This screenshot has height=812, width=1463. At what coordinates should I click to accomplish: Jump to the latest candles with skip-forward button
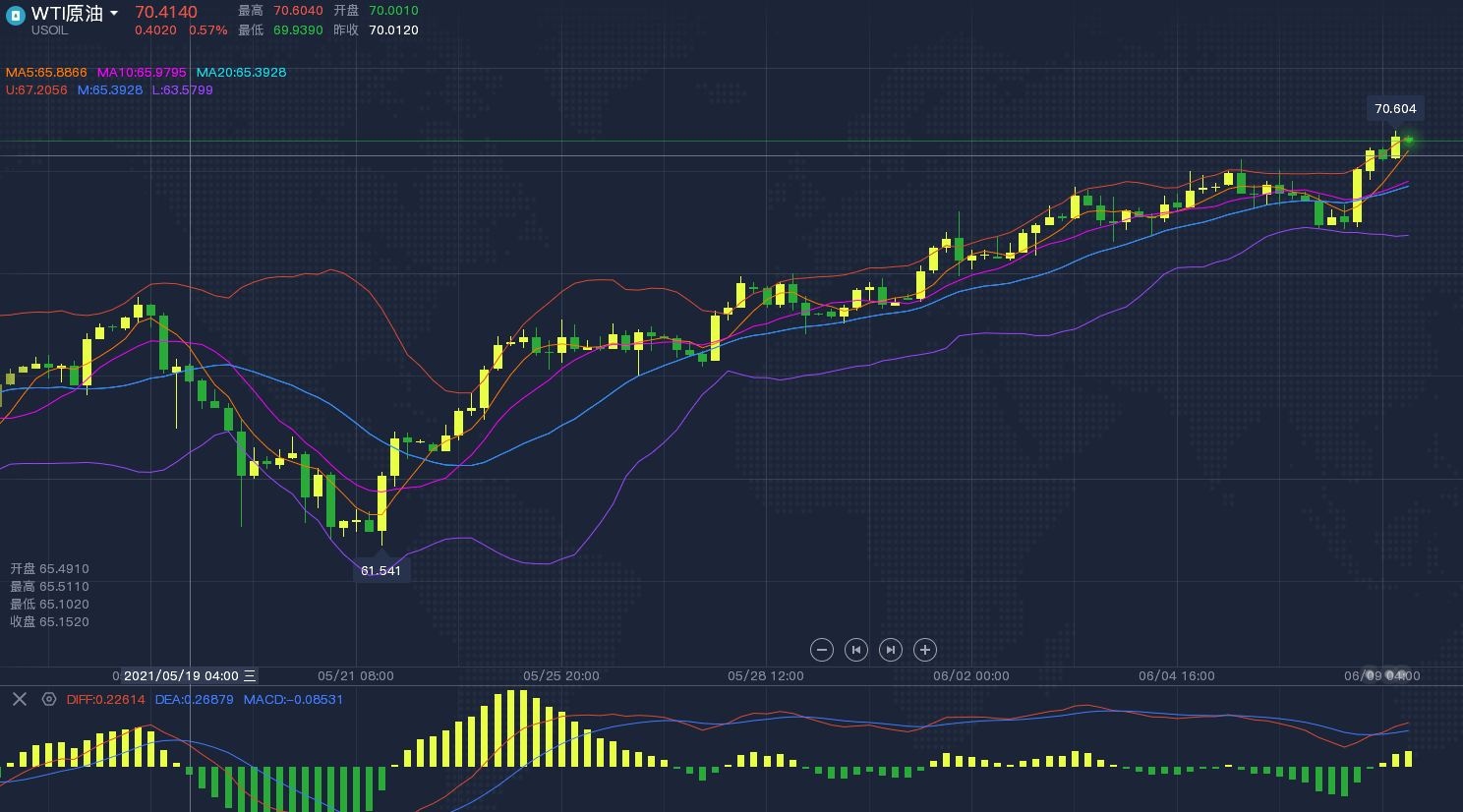(x=890, y=650)
